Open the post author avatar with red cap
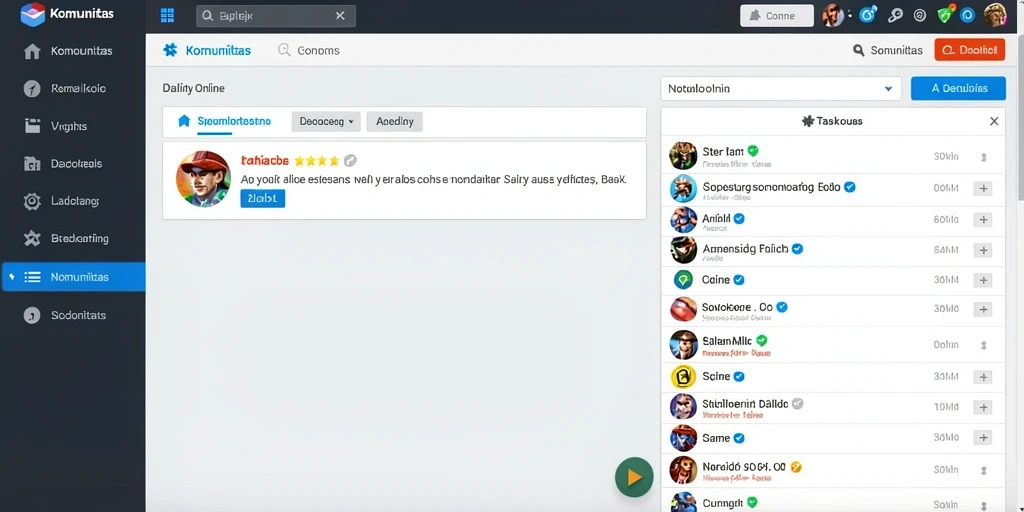The image size is (1024, 512). point(203,179)
